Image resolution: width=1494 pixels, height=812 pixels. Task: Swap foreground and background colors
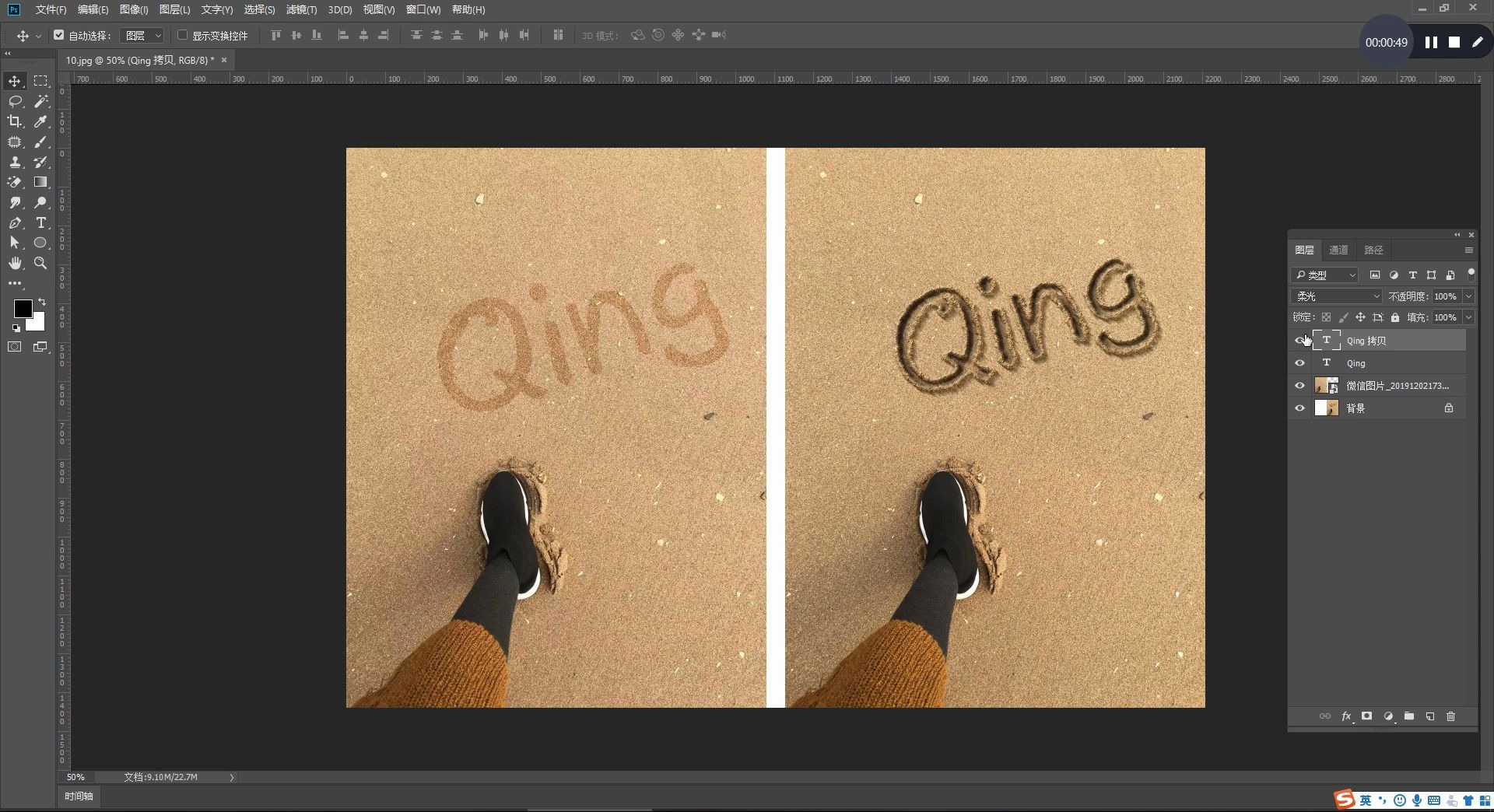(42, 302)
